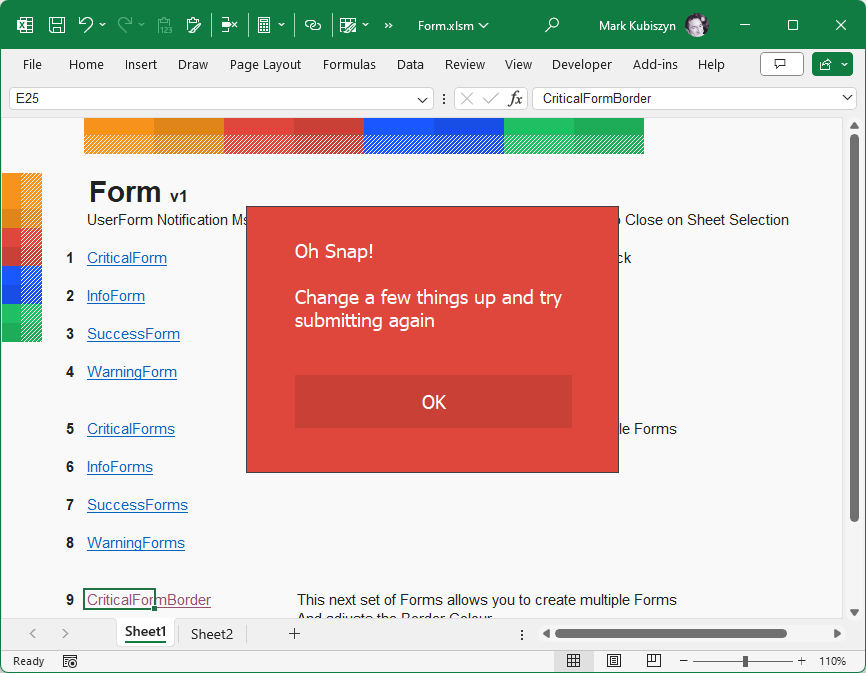Open the Form.xlsm file name dropdown
Viewport: 866px width, 673px height.
tap(453, 25)
